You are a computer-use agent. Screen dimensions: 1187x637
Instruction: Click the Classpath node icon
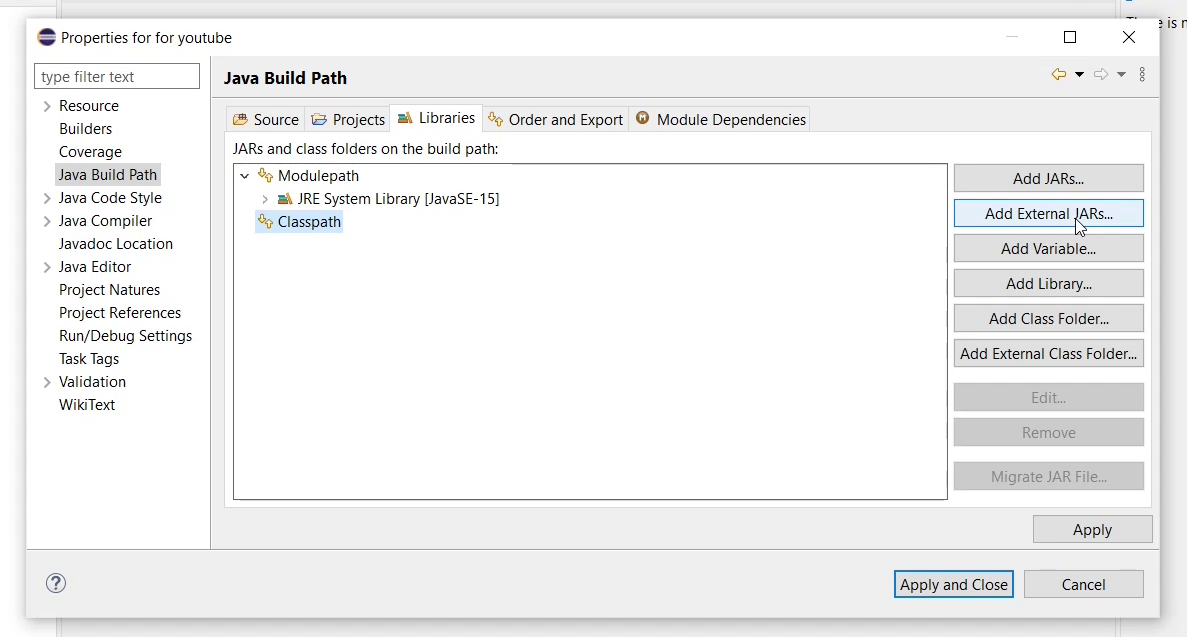coord(265,222)
